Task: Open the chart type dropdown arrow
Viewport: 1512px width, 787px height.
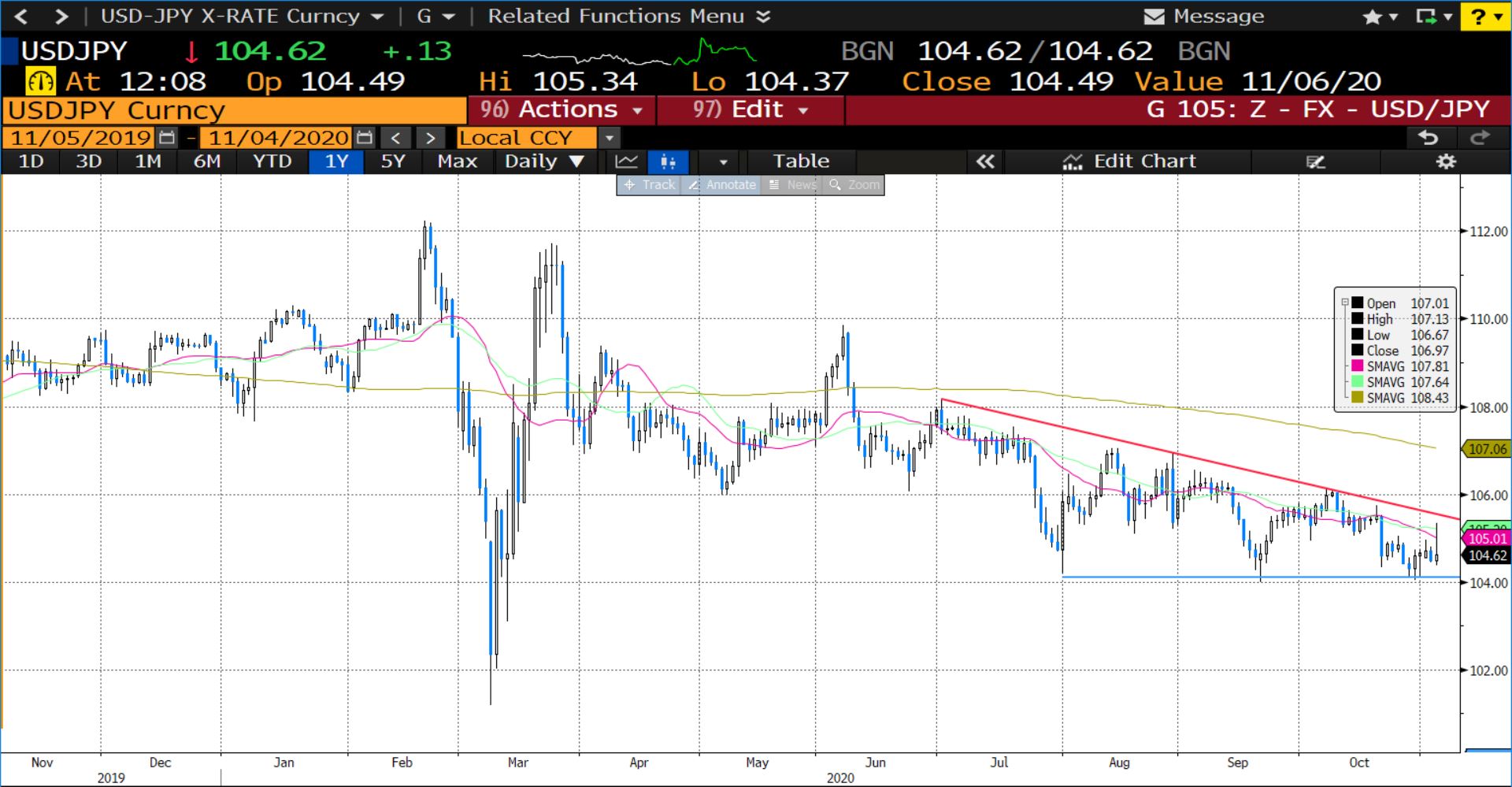Action: (x=723, y=162)
